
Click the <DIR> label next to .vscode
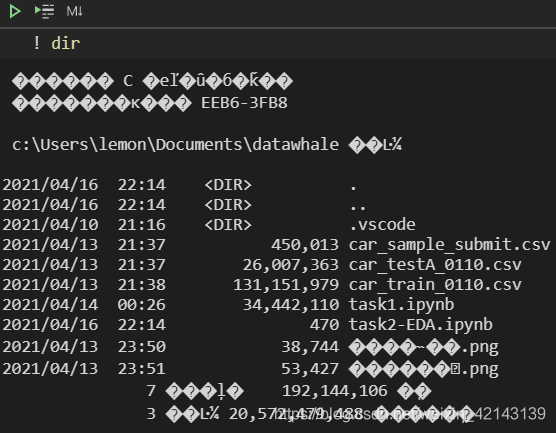tap(228, 224)
